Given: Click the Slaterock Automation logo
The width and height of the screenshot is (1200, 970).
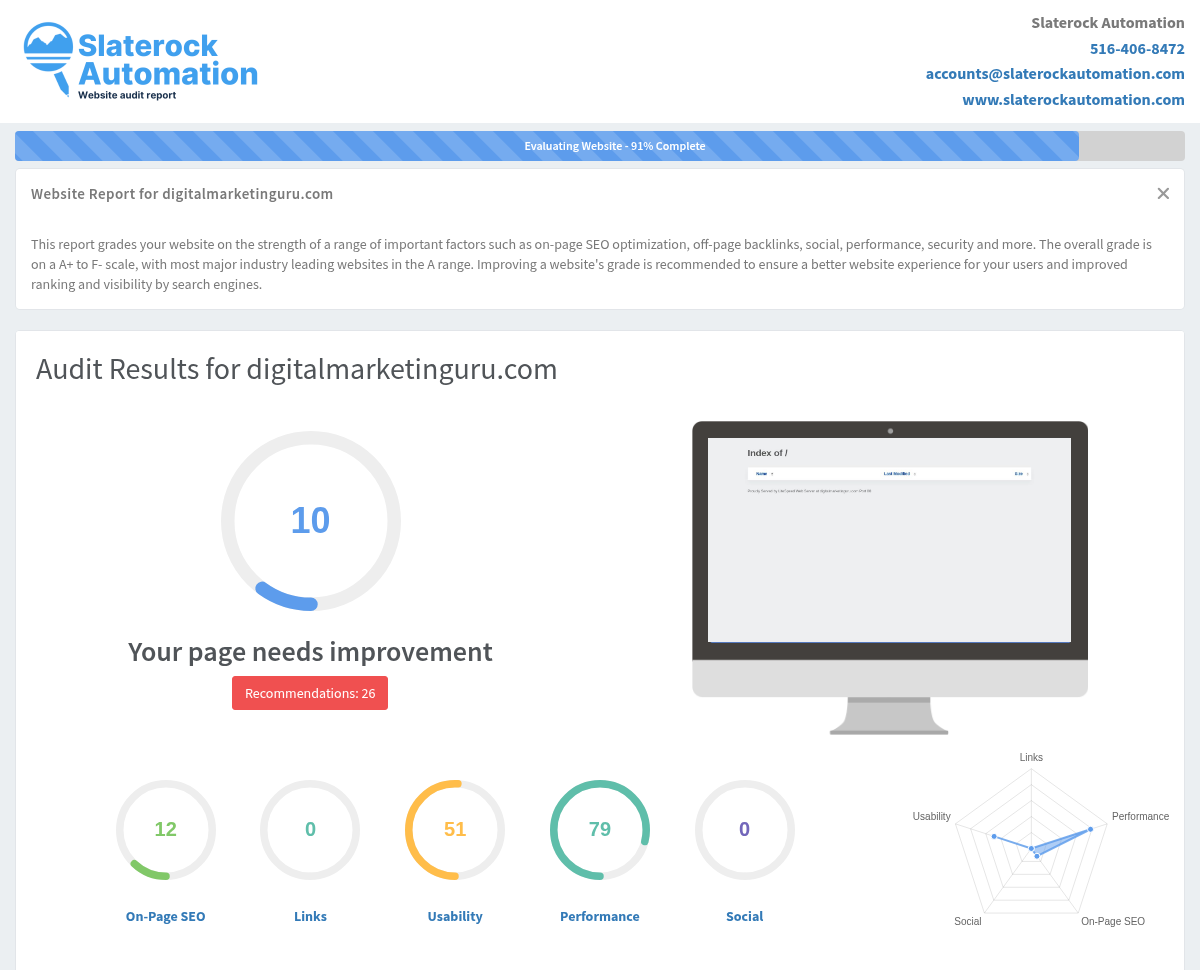Looking at the screenshot, I should pyautogui.click(x=141, y=61).
